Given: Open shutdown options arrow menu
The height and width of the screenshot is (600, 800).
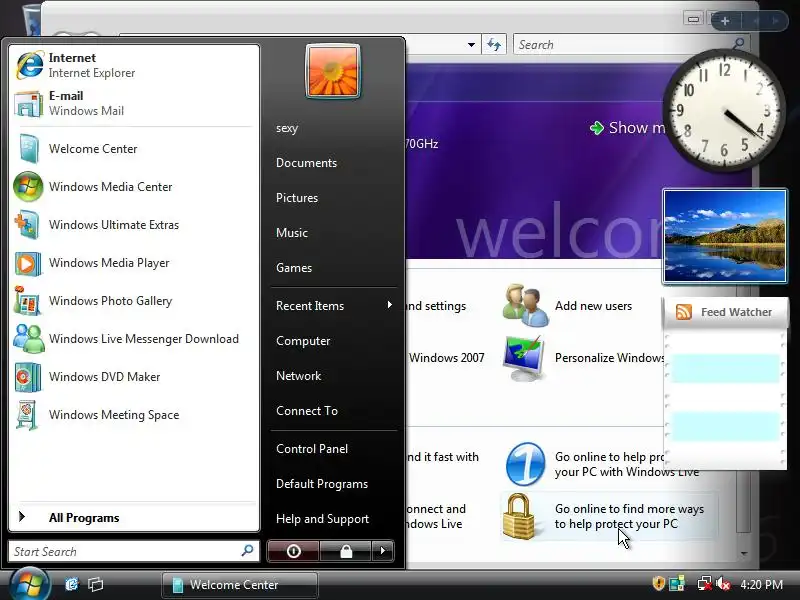Looking at the screenshot, I should pos(383,551).
